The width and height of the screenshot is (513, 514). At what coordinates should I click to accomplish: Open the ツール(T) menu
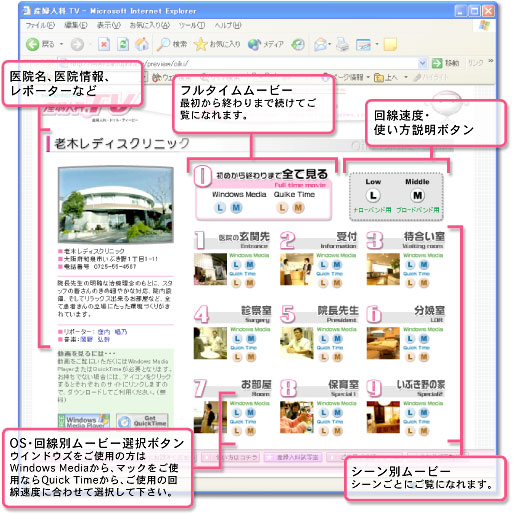coord(192,25)
